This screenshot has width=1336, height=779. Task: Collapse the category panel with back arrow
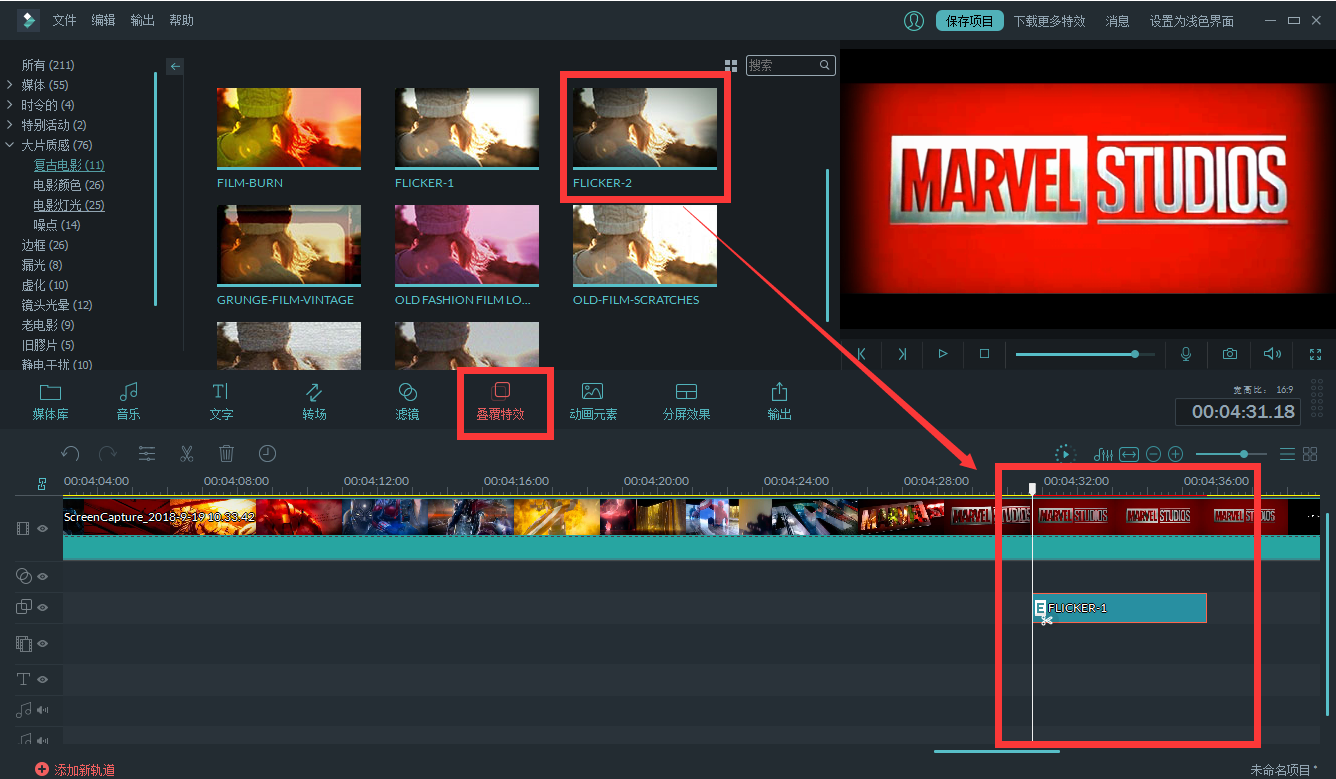(175, 66)
